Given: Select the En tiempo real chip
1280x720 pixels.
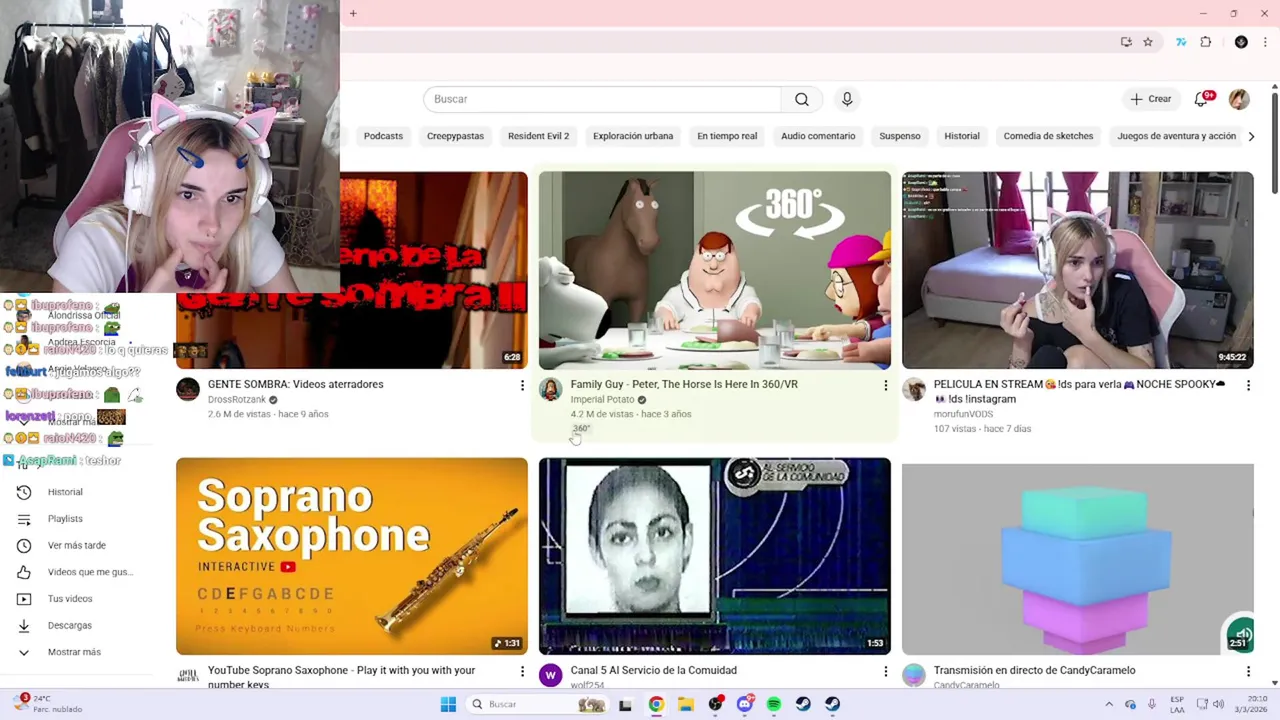Looking at the screenshot, I should coord(727,136).
